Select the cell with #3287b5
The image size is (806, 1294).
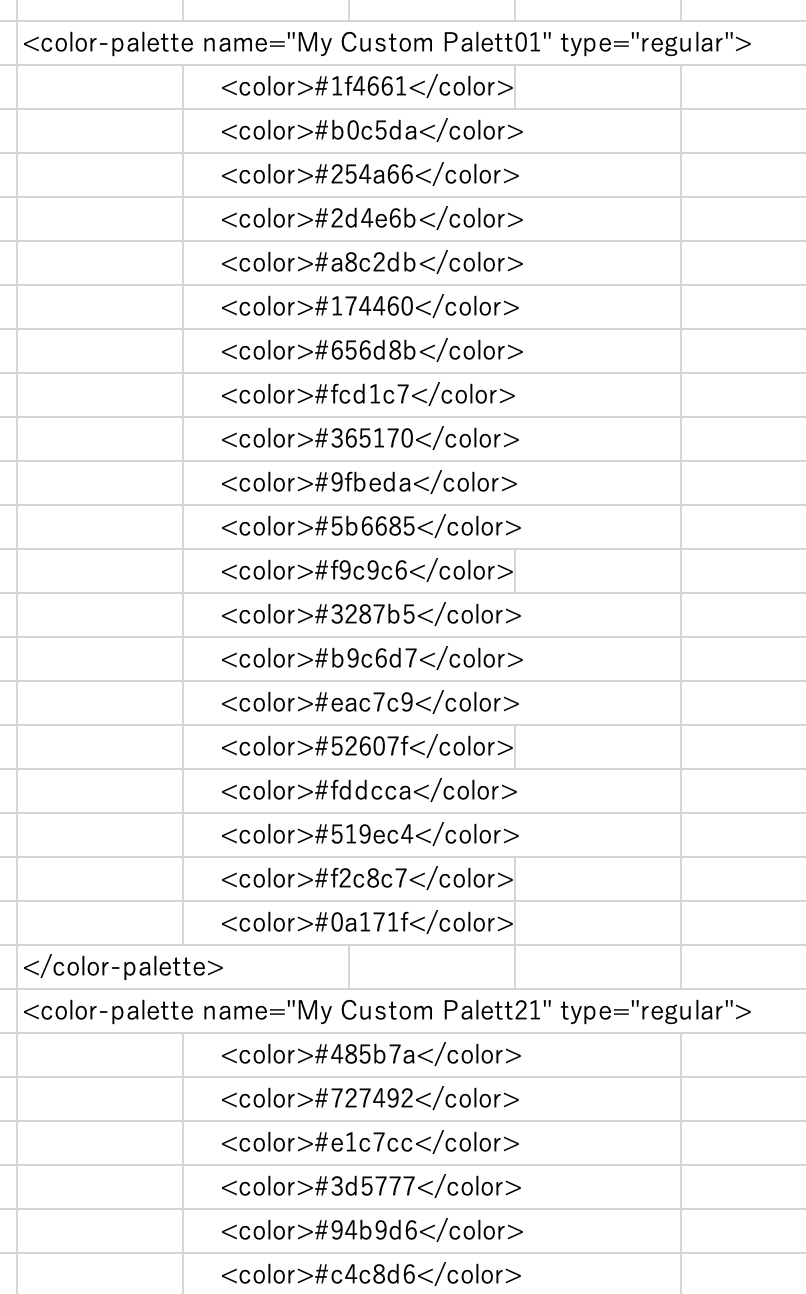(x=349, y=615)
